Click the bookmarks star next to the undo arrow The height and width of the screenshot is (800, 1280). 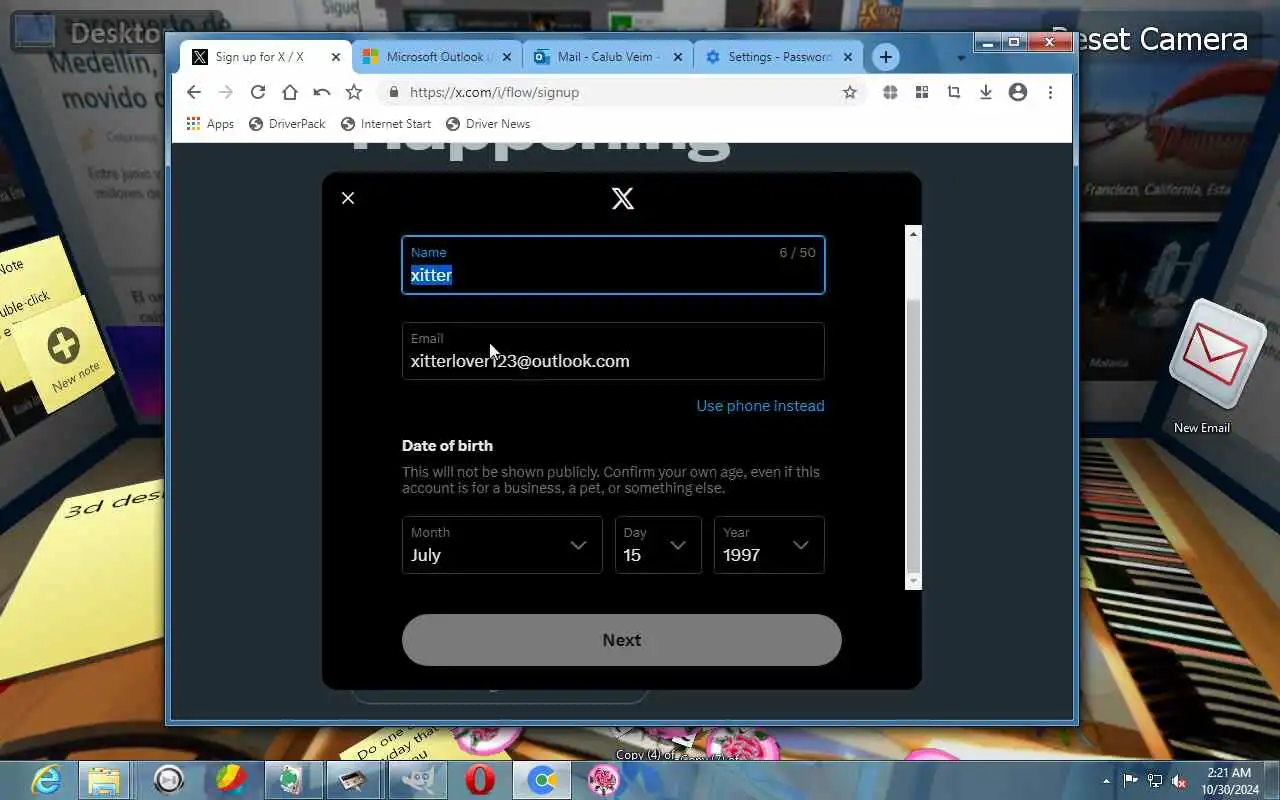click(x=353, y=92)
